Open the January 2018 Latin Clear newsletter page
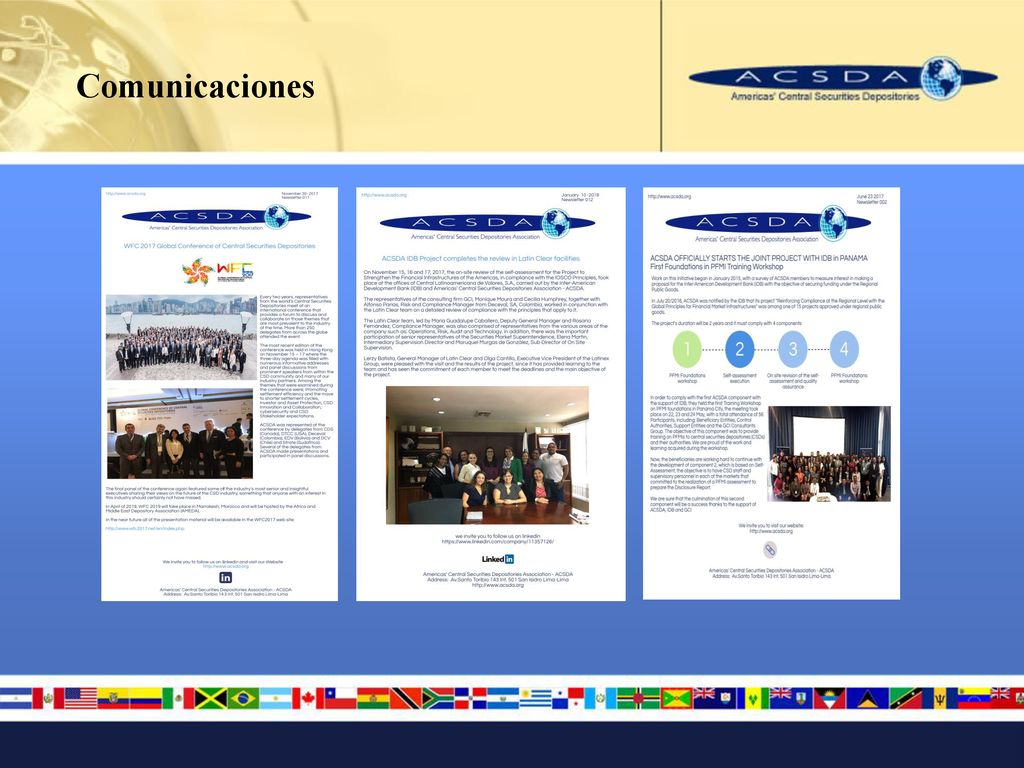 490,394
